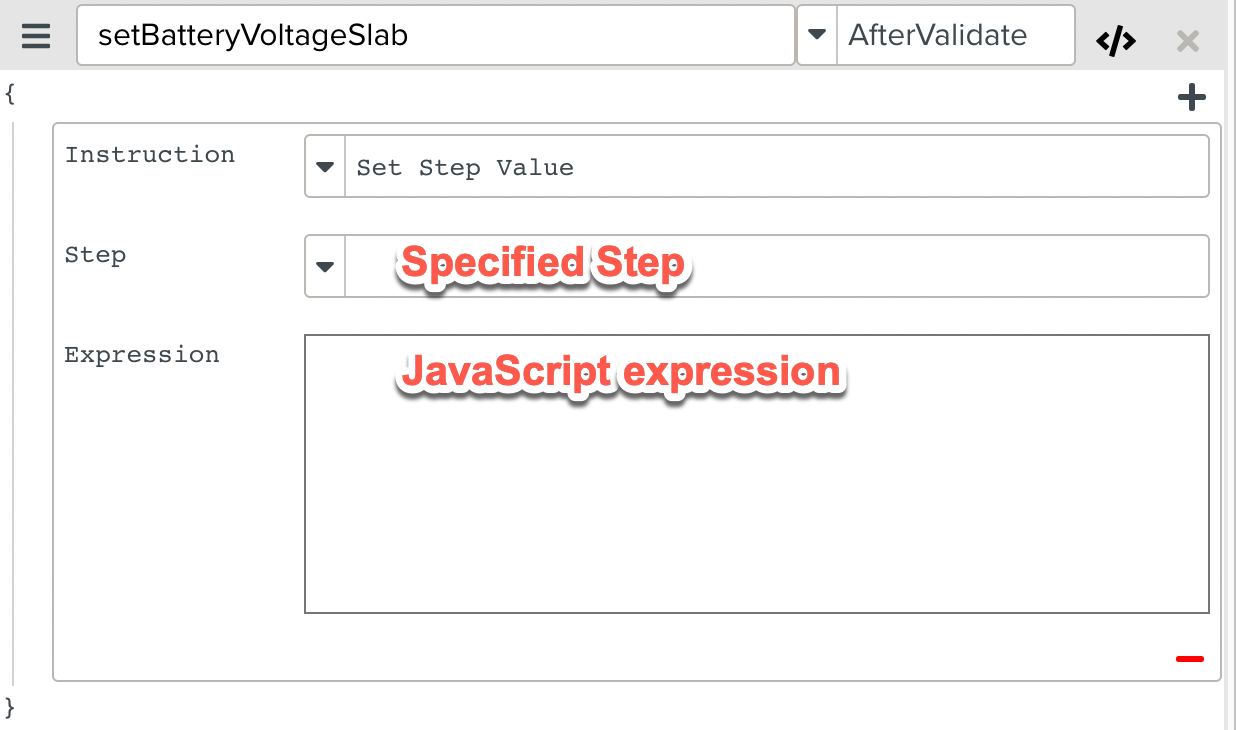Remove the instruction with red minus icon

[1190, 659]
